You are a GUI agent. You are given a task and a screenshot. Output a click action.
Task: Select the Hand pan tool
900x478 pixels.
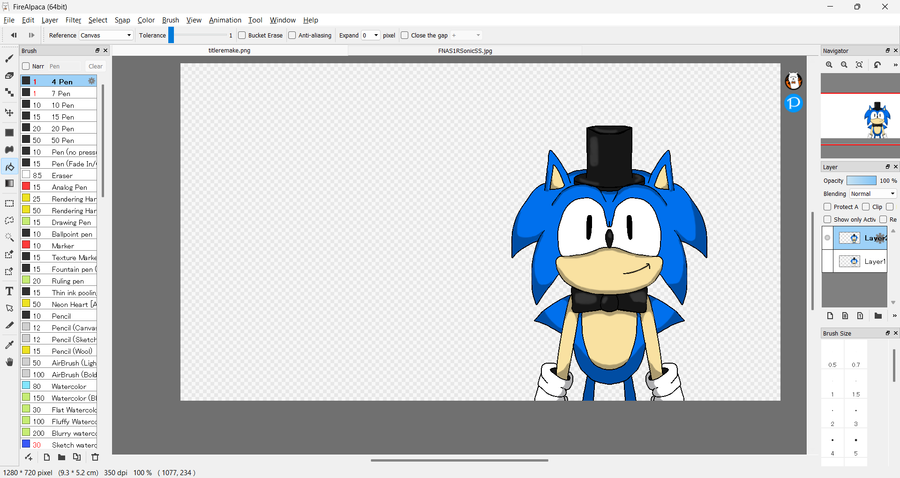point(9,362)
